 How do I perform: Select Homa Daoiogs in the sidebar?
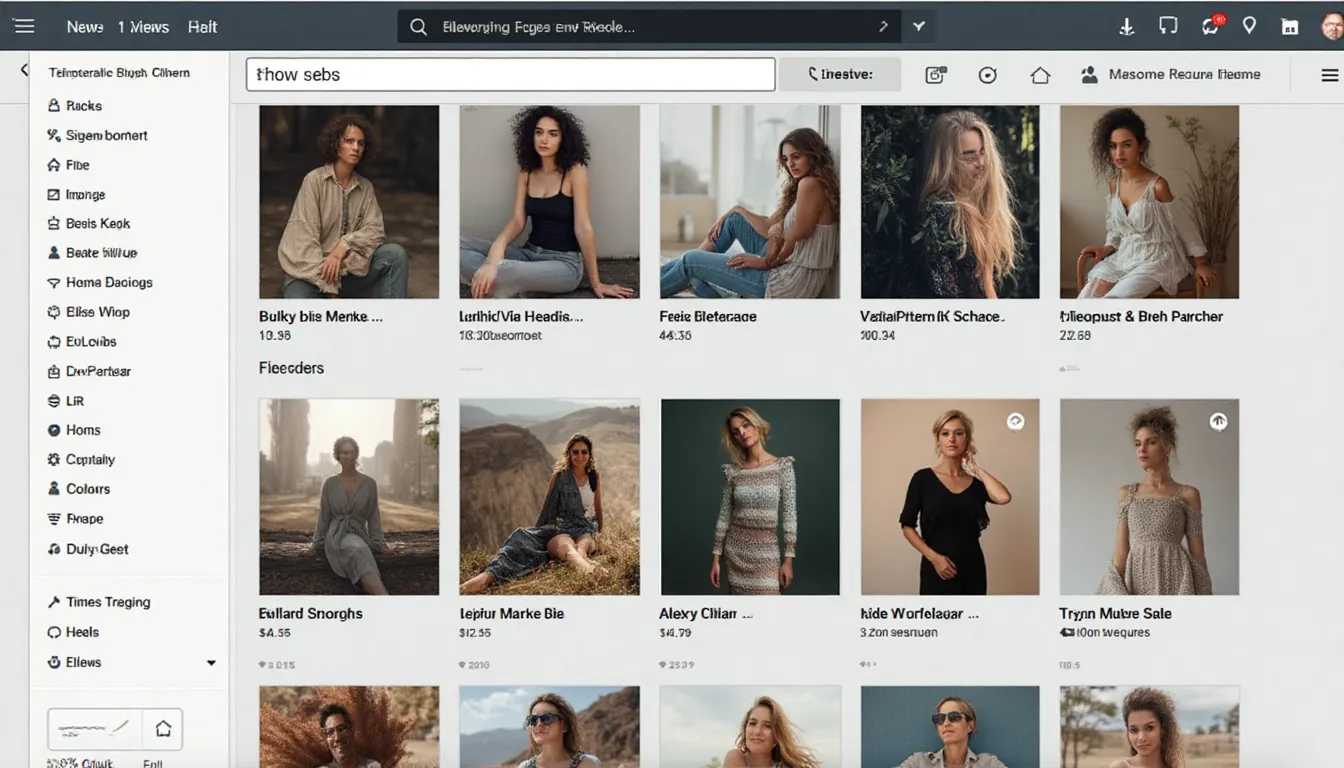99,283
